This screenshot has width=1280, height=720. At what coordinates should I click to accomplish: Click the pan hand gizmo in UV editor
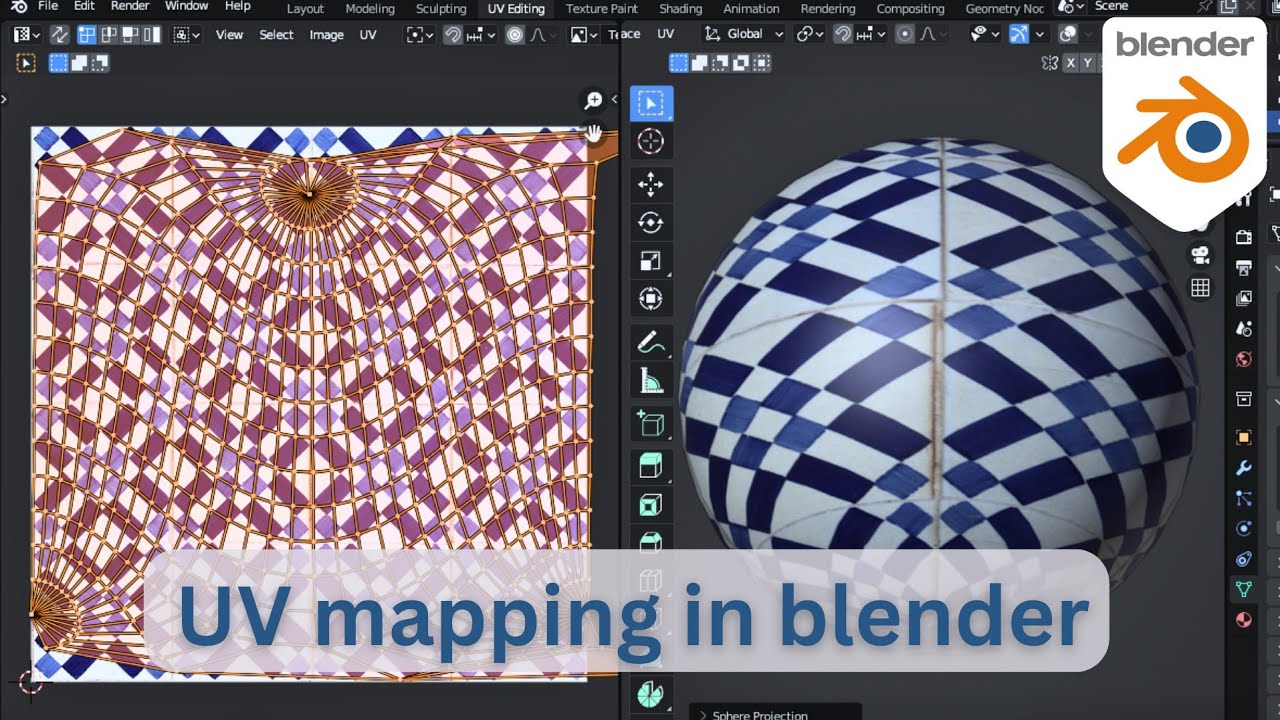click(594, 132)
